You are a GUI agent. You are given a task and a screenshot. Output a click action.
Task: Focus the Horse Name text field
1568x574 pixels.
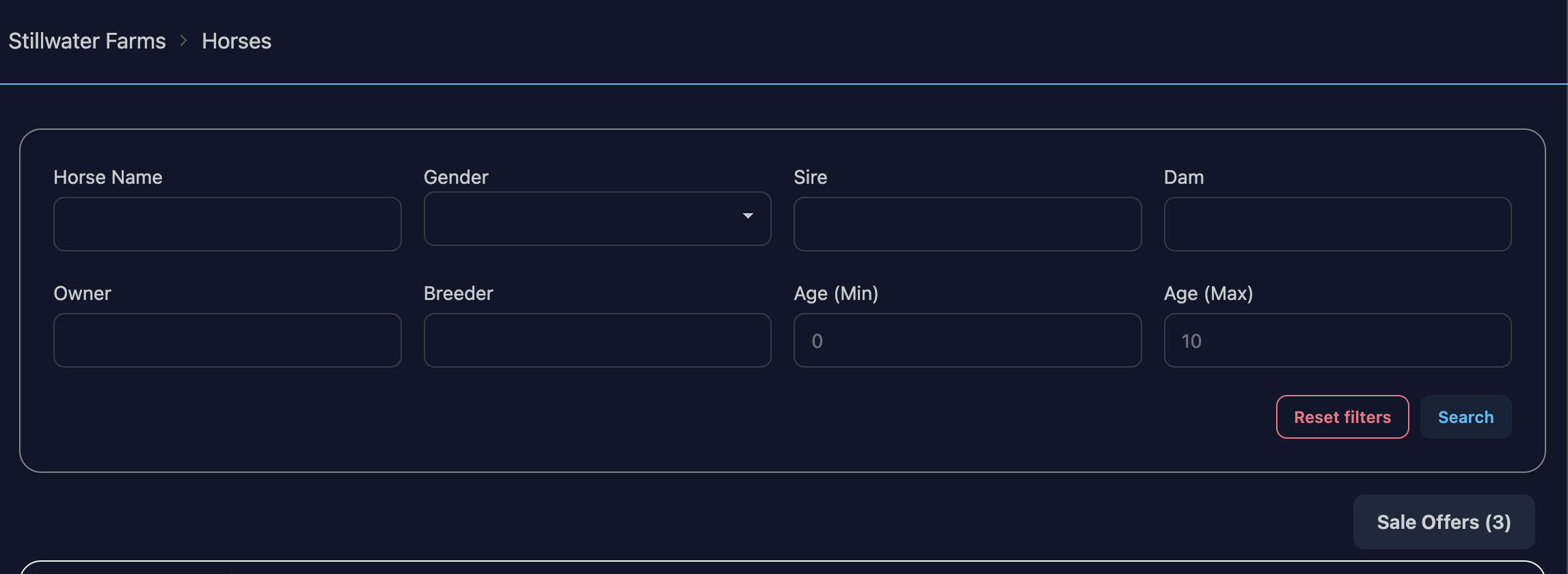pos(227,224)
